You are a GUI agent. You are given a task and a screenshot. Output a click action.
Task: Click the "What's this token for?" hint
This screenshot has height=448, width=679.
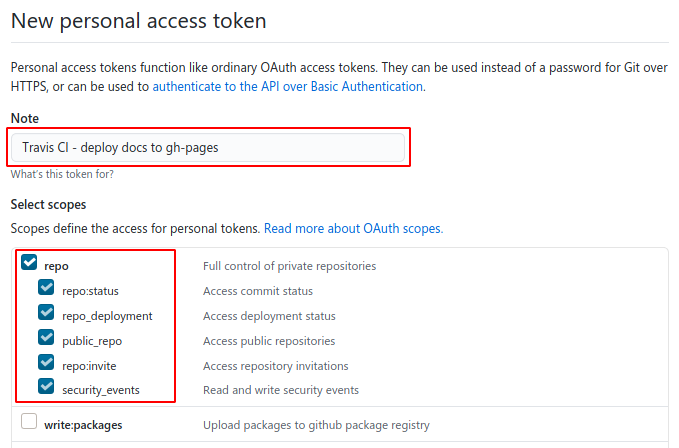(62, 174)
